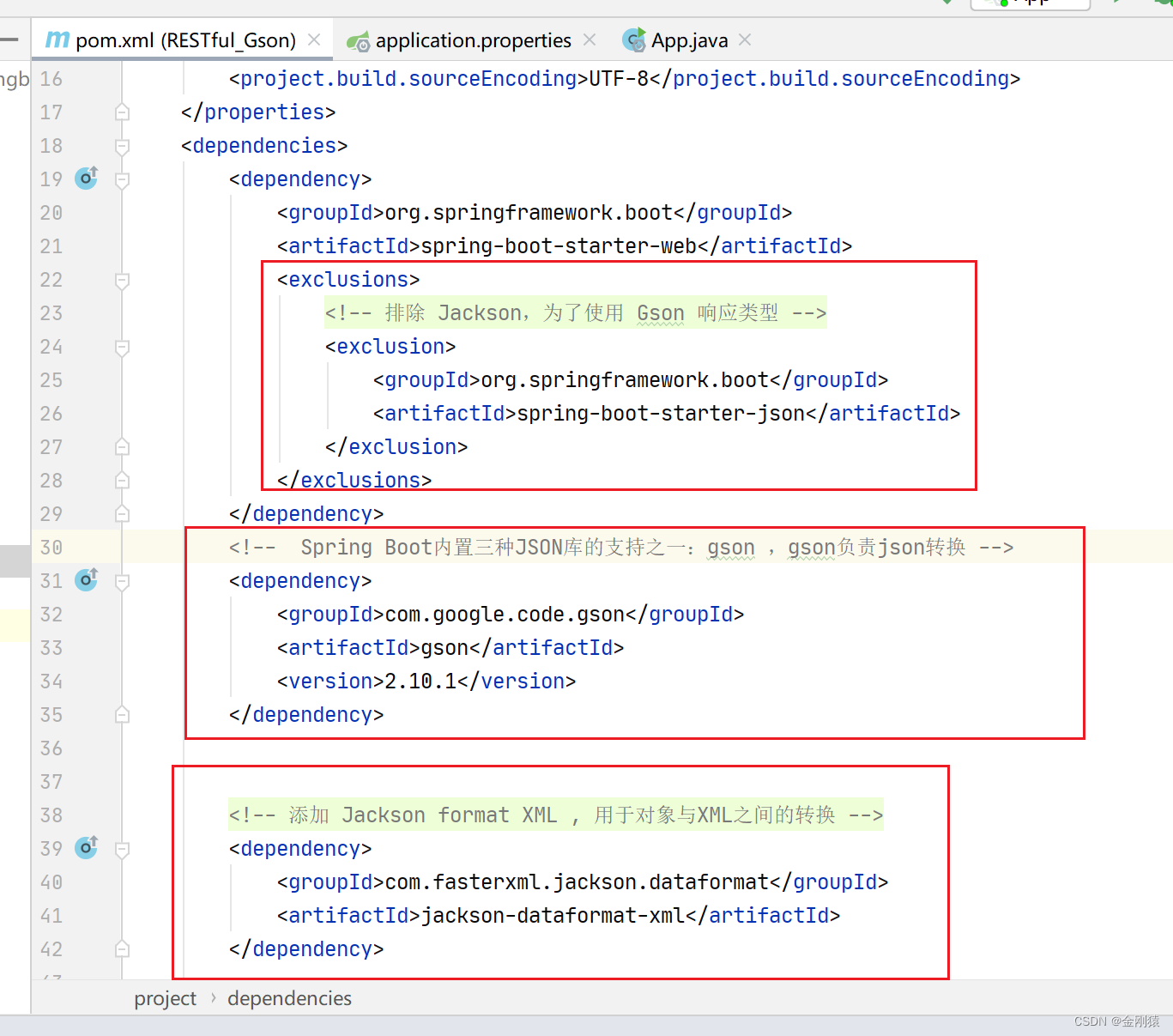This screenshot has width=1173, height=1036.
Task: Toggle fold marker at line 42
Action: [122, 949]
